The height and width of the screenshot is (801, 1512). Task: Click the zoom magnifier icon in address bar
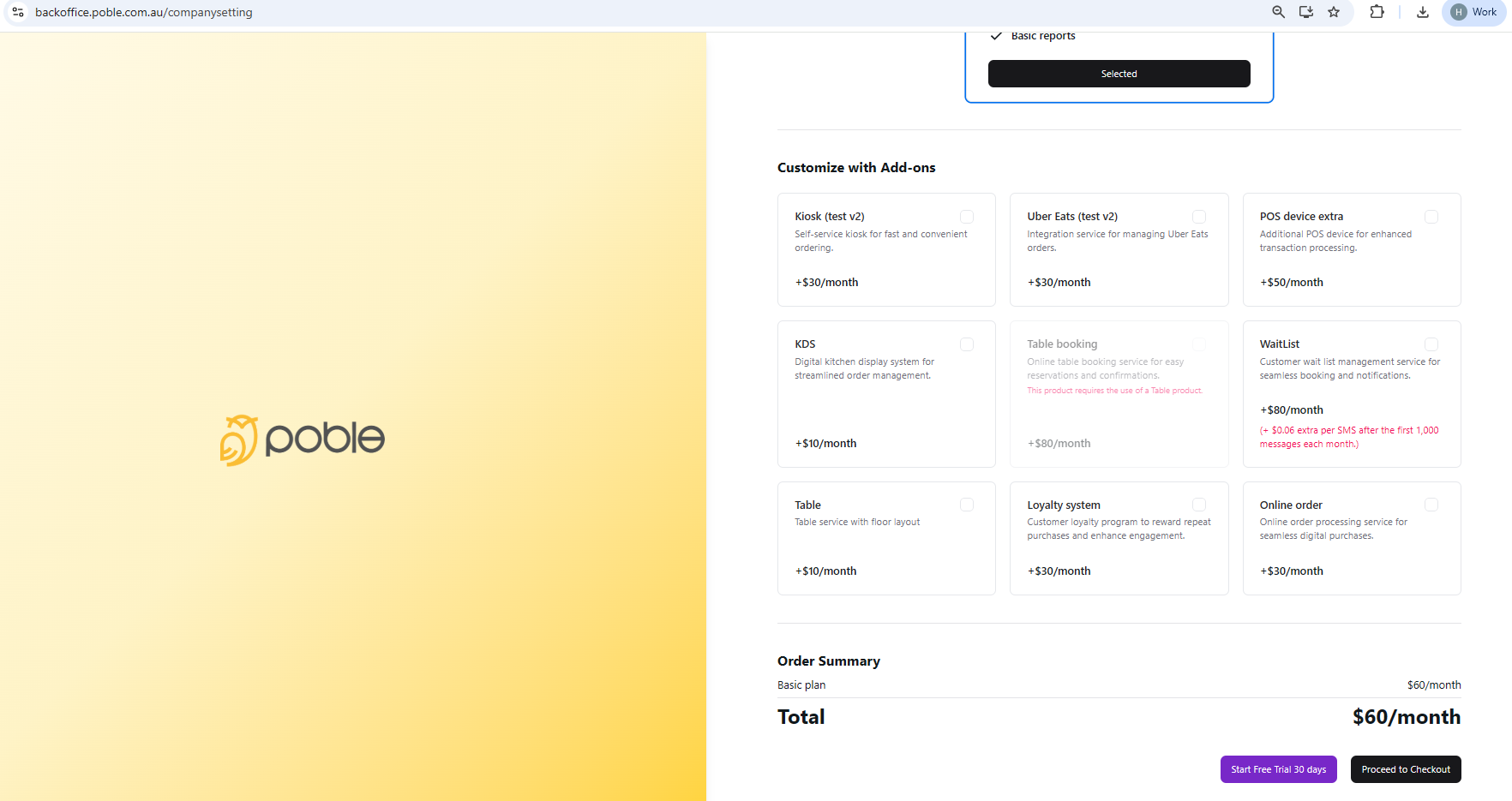click(1278, 12)
